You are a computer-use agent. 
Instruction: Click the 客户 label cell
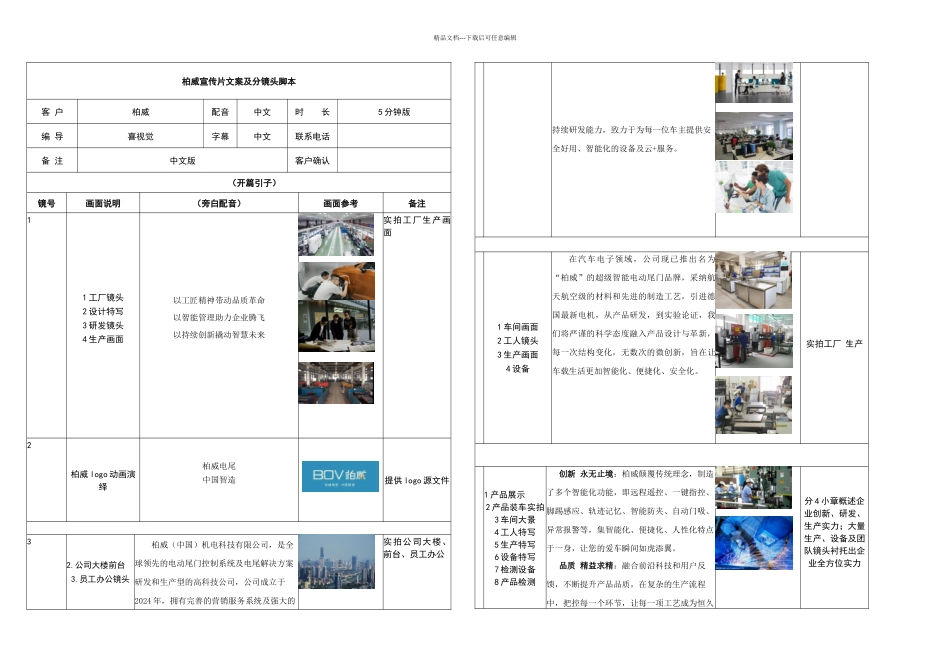[x=52, y=112]
